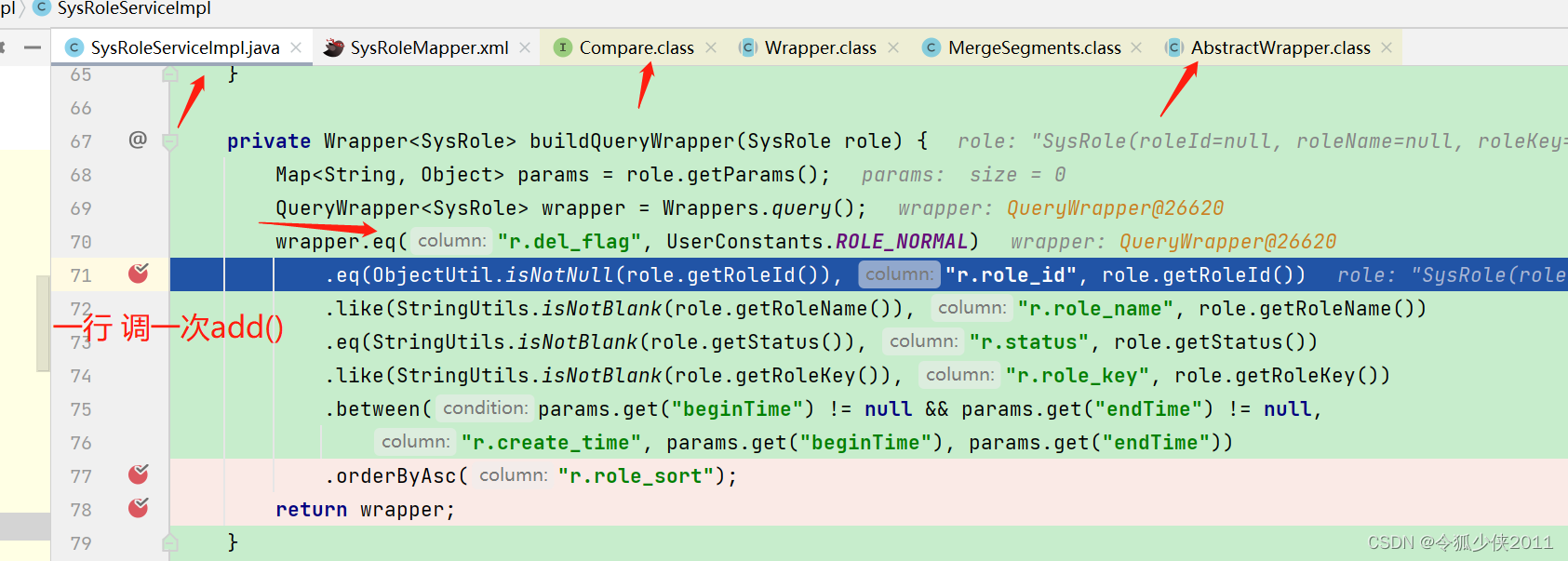1568x561 pixels.
Task: Click the role.getStatus() argument on line 73
Action: [1210, 342]
